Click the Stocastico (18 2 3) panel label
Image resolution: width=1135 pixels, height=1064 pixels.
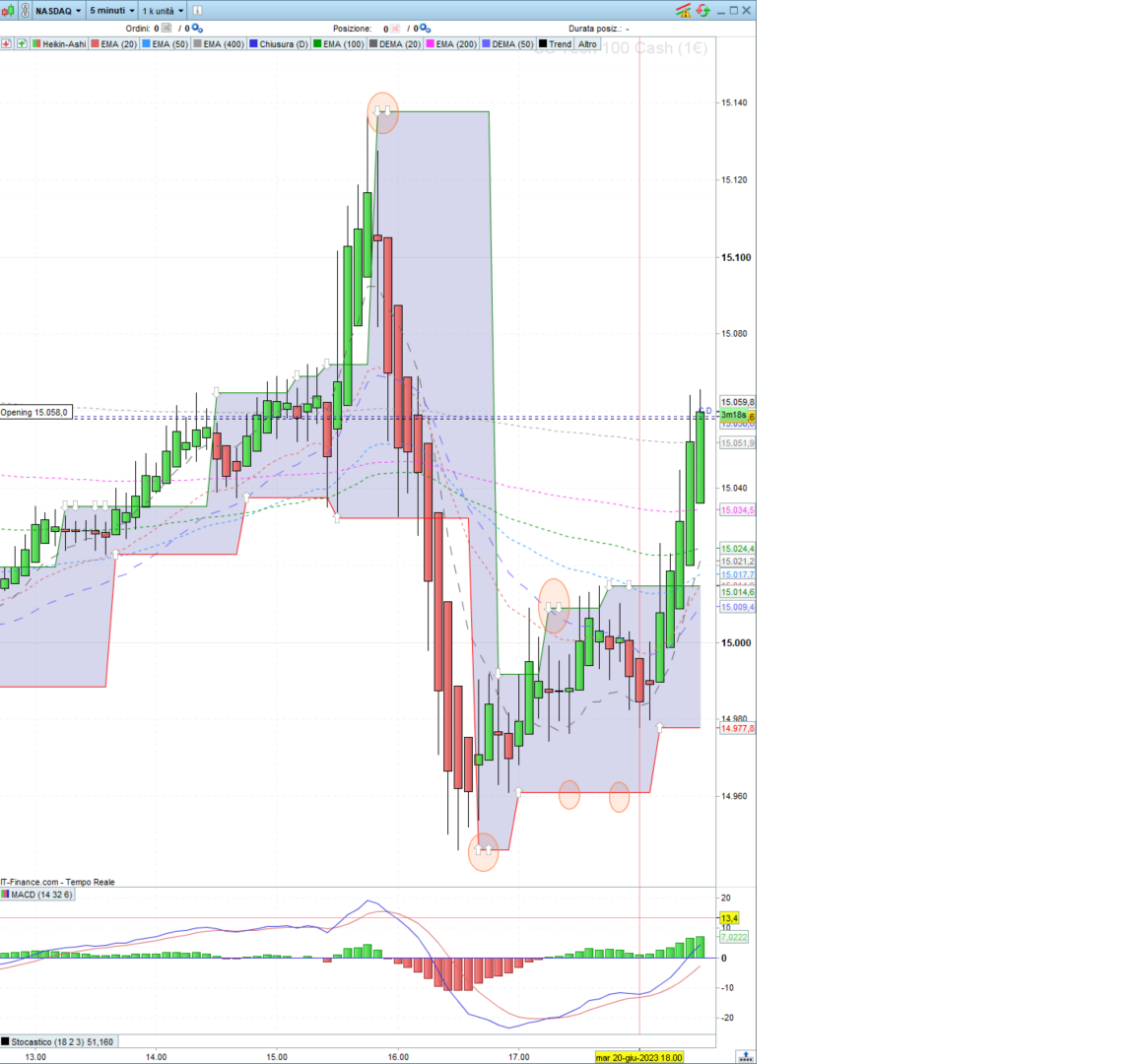click(58, 1041)
